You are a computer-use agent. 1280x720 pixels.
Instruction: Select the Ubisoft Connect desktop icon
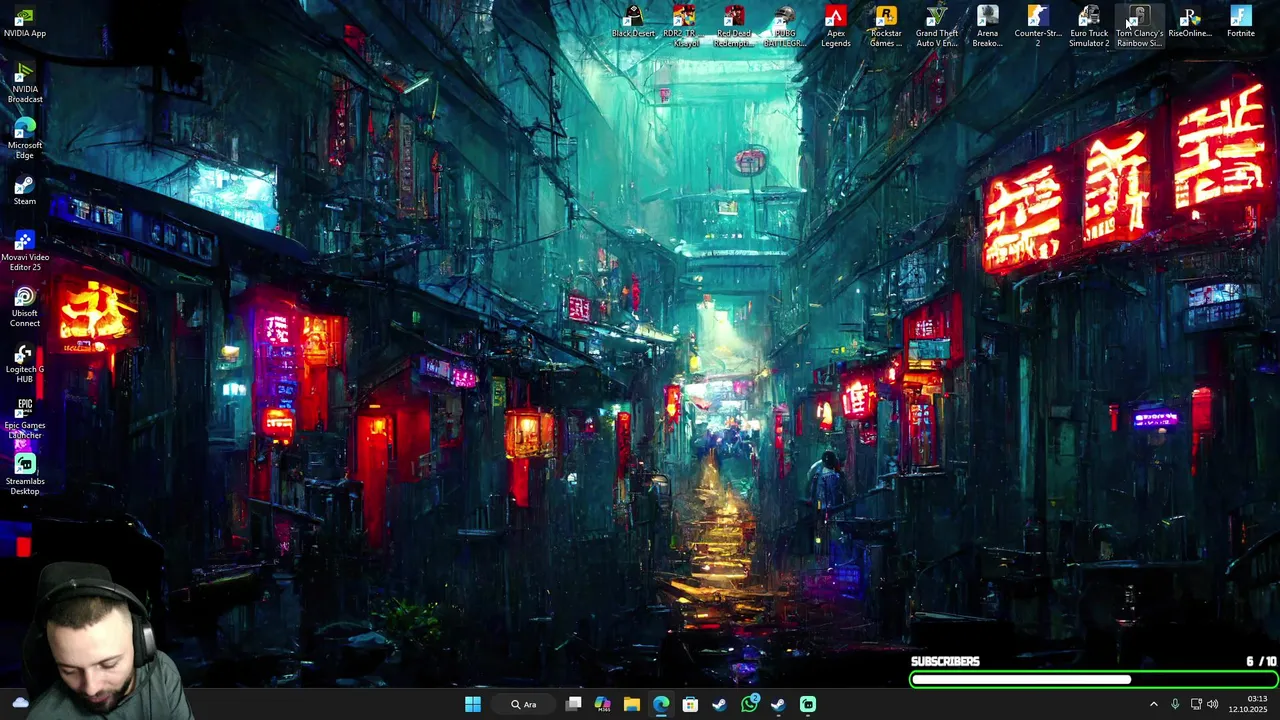click(25, 307)
